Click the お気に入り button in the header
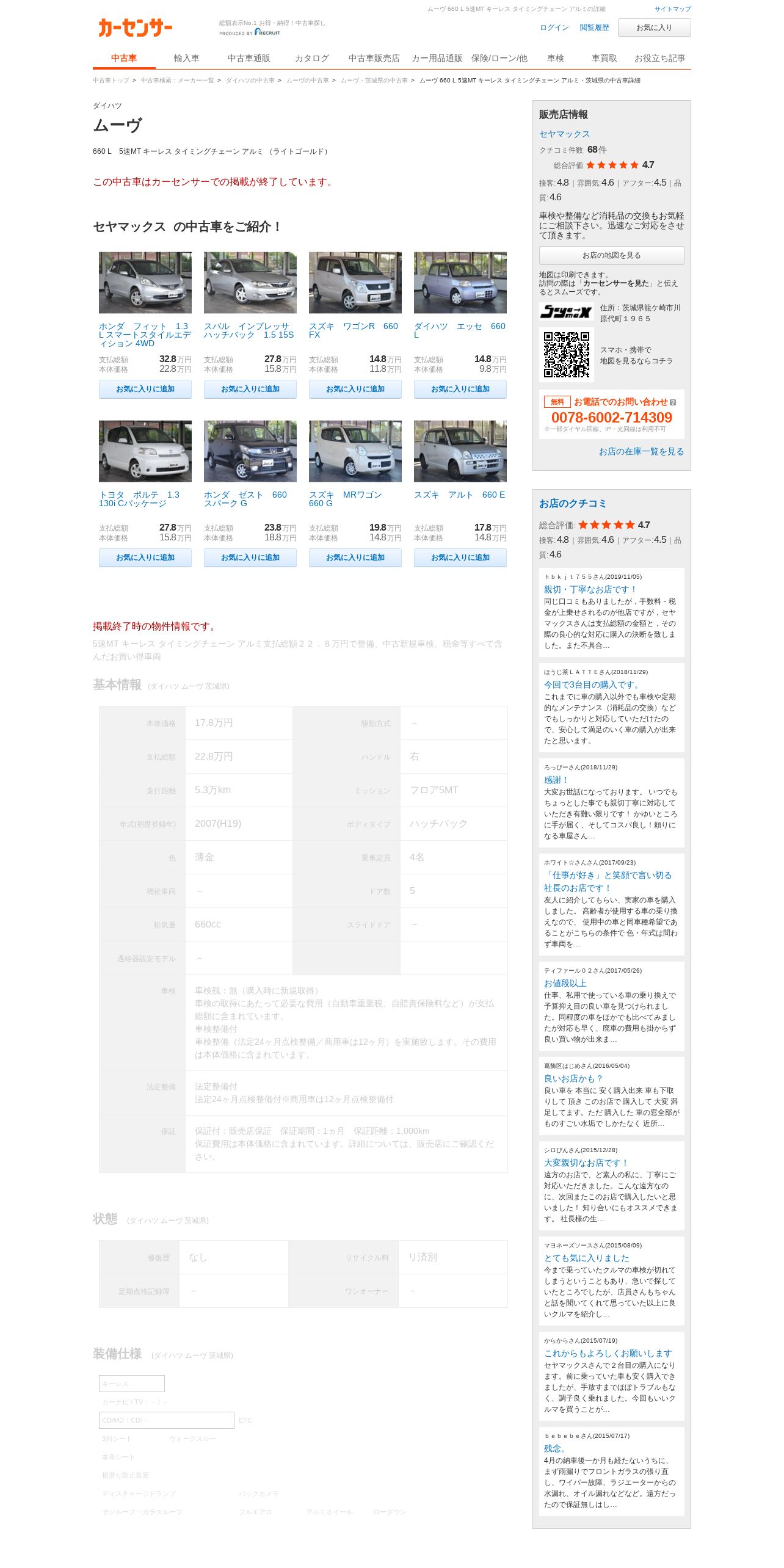The width and height of the screenshot is (784, 1568). click(x=654, y=27)
